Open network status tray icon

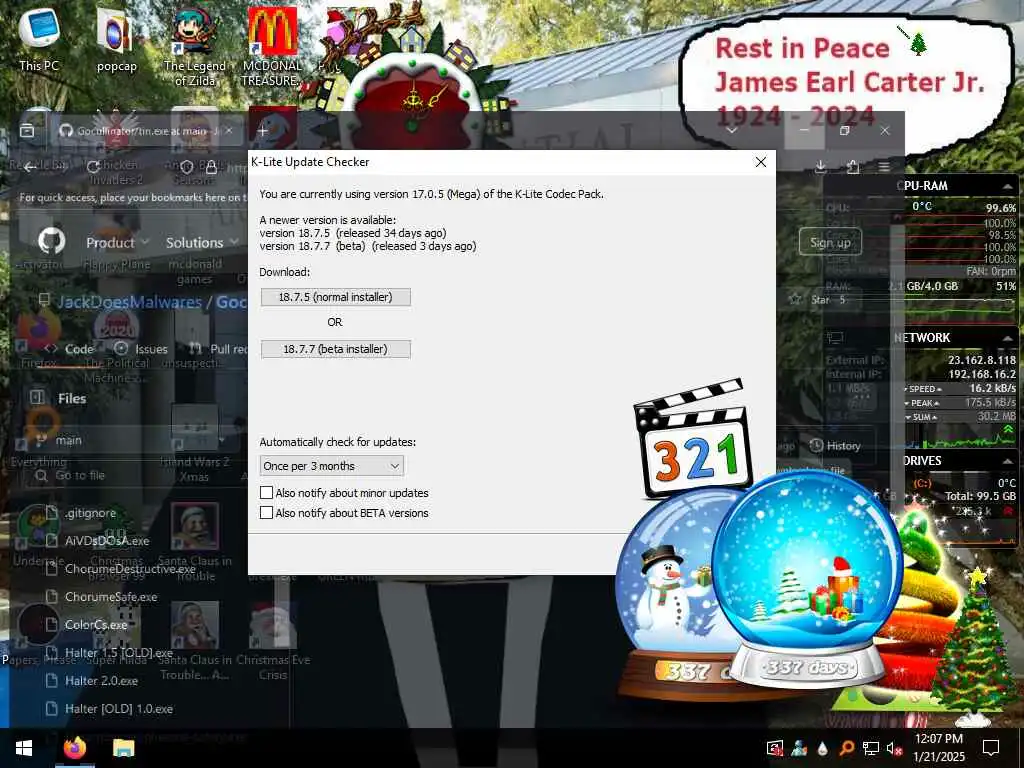[870, 748]
